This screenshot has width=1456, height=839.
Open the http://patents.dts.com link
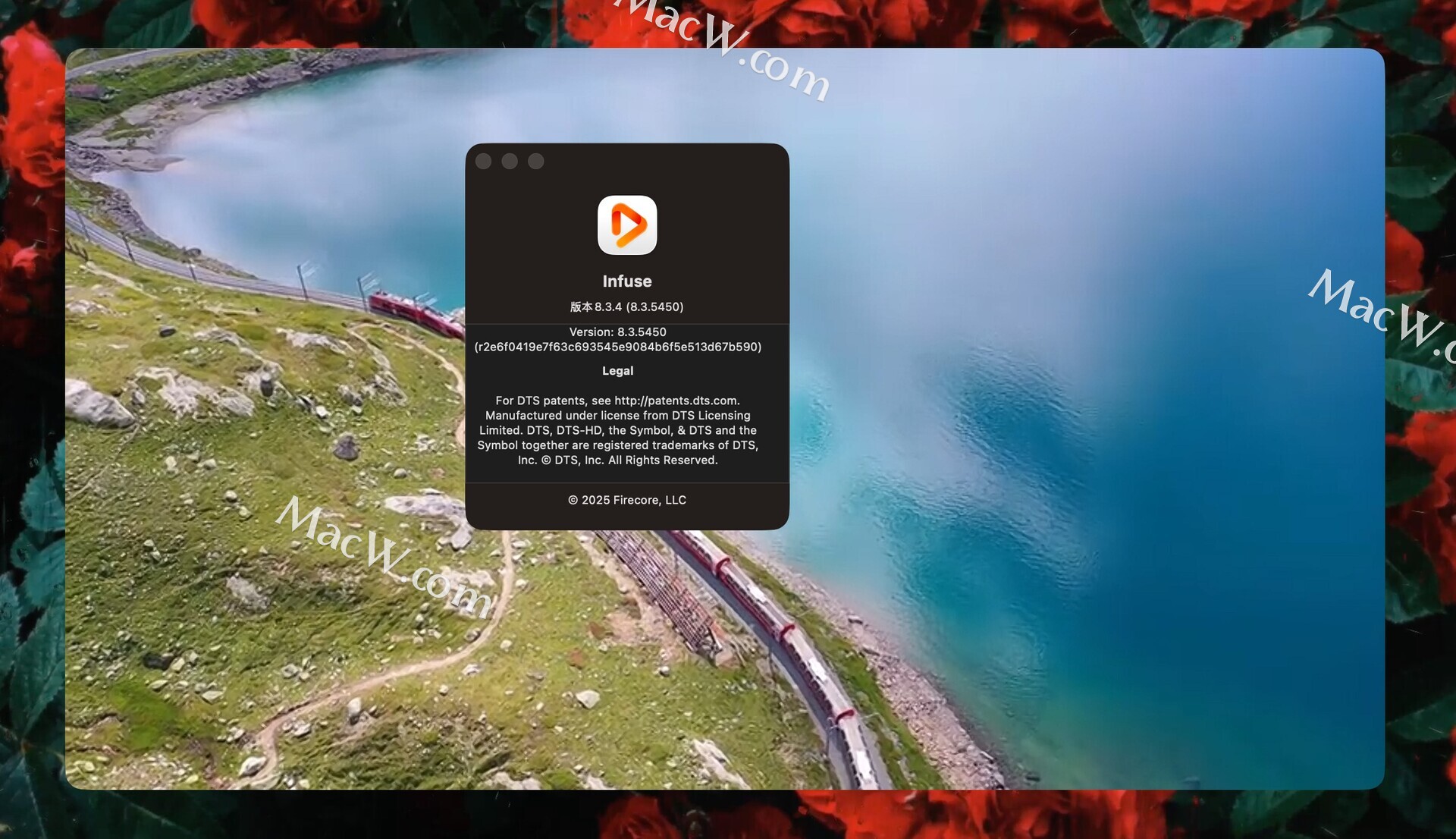(x=676, y=401)
